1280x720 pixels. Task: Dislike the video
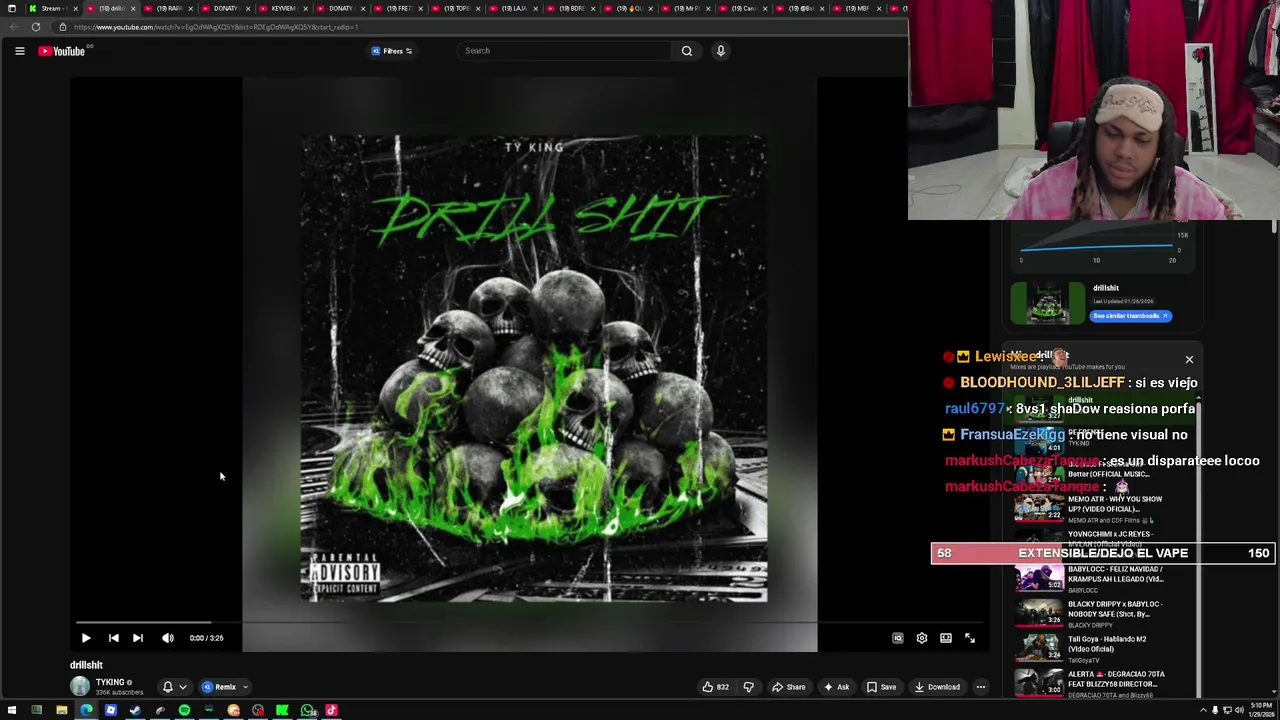coord(748,687)
